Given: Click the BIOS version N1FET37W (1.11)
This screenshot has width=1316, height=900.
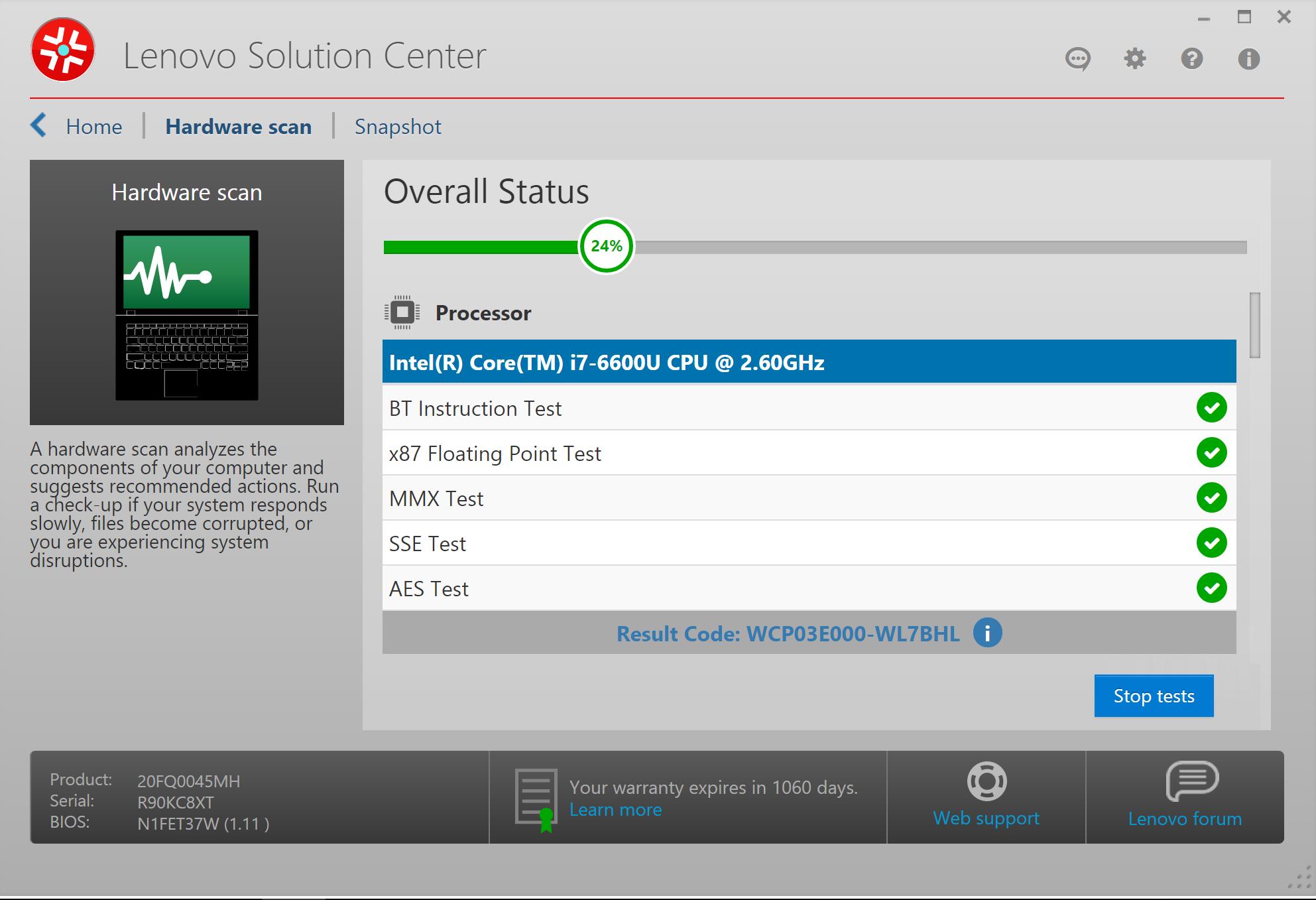Looking at the screenshot, I should click(203, 824).
